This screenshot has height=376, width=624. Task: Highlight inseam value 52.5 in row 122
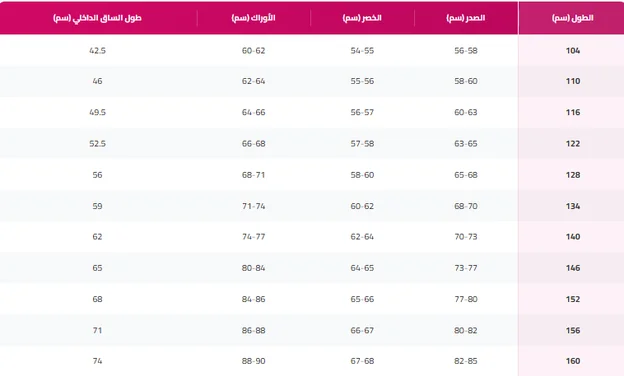pos(98,144)
